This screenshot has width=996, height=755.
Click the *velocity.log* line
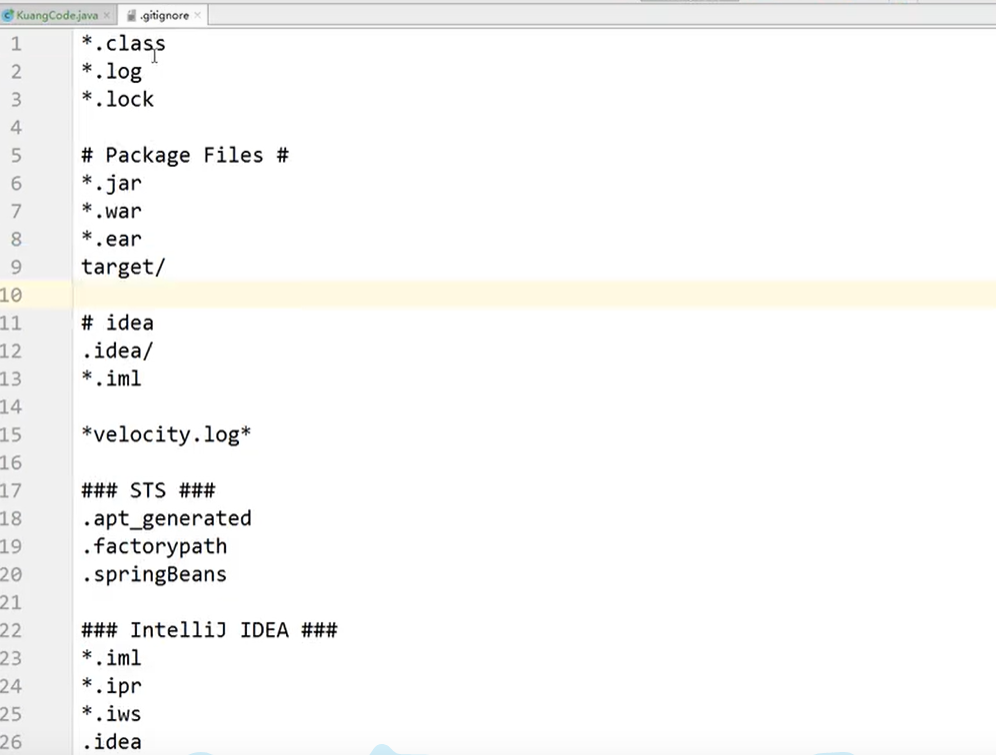click(166, 435)
